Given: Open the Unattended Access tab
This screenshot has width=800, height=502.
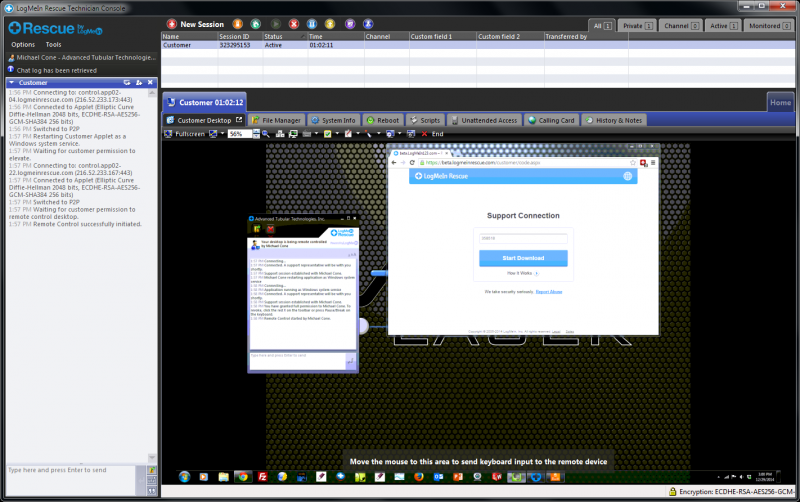Looking at the screenshot, I should point(484,120).
